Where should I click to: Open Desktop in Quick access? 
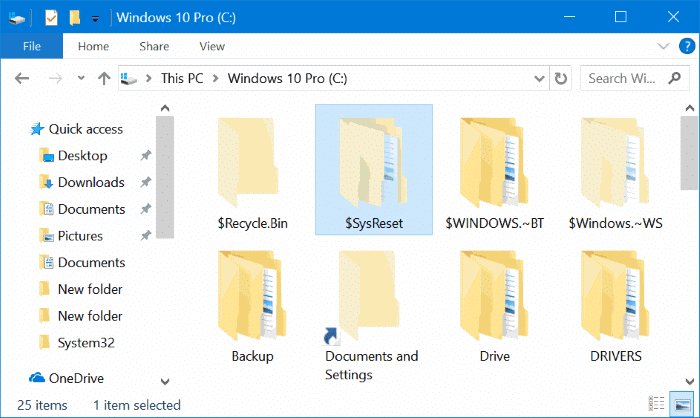[x=73, y=156]
